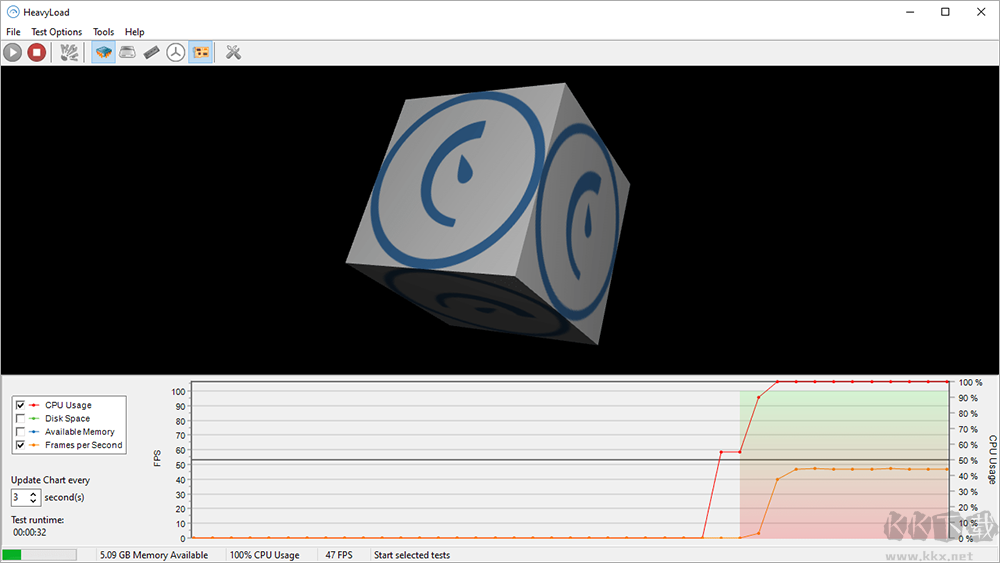Viewport: 1000px width, 563px height.
Task: Click the '47 FPS' status text
Action: click(339, 555)
